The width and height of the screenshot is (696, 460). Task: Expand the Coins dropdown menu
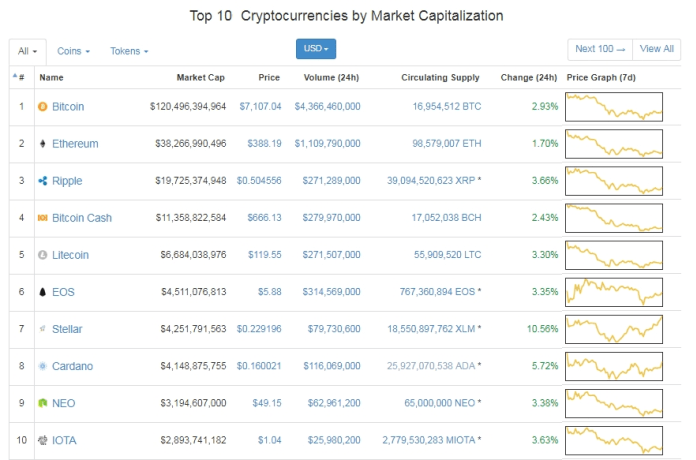[x=73, y=50]
